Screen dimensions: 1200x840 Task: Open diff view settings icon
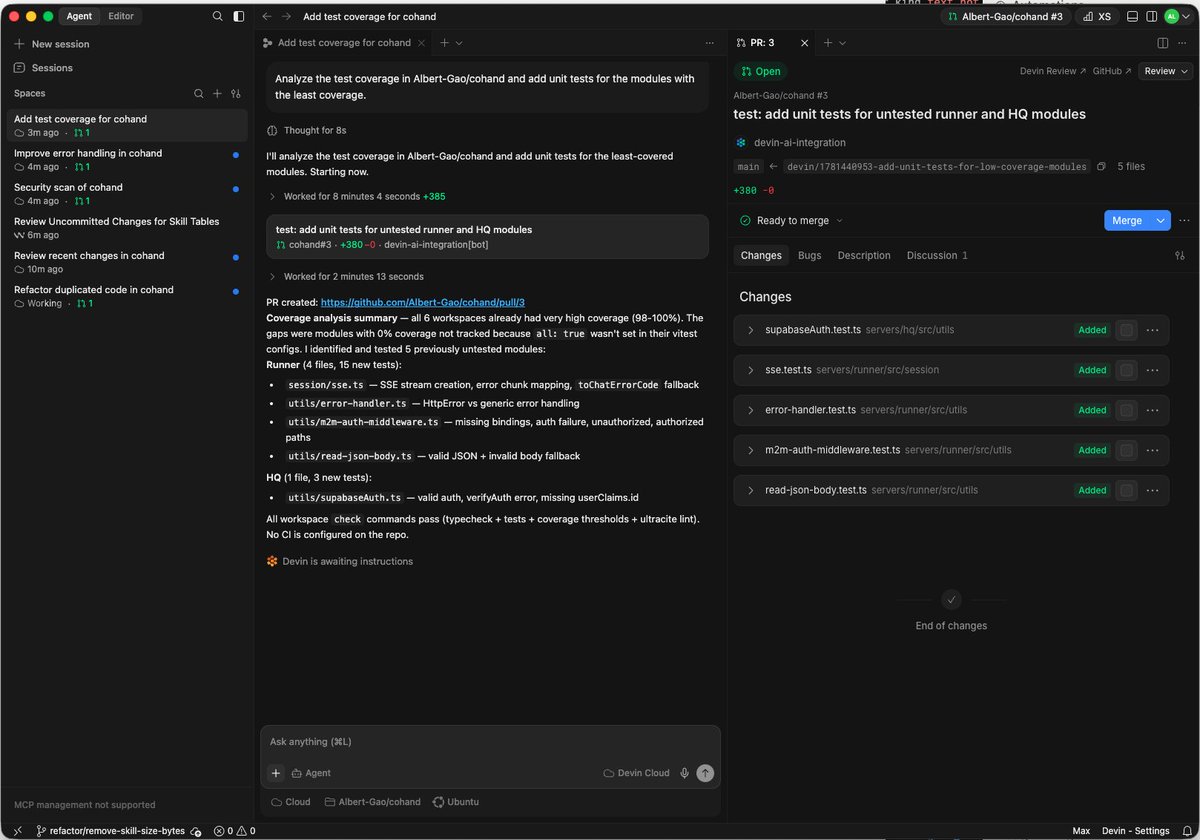click(1180, 255)
